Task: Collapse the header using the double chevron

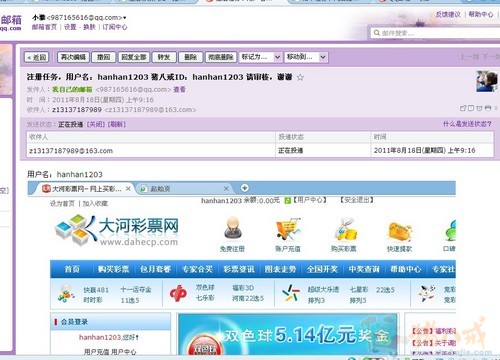Action: click(x=496, y=108)
